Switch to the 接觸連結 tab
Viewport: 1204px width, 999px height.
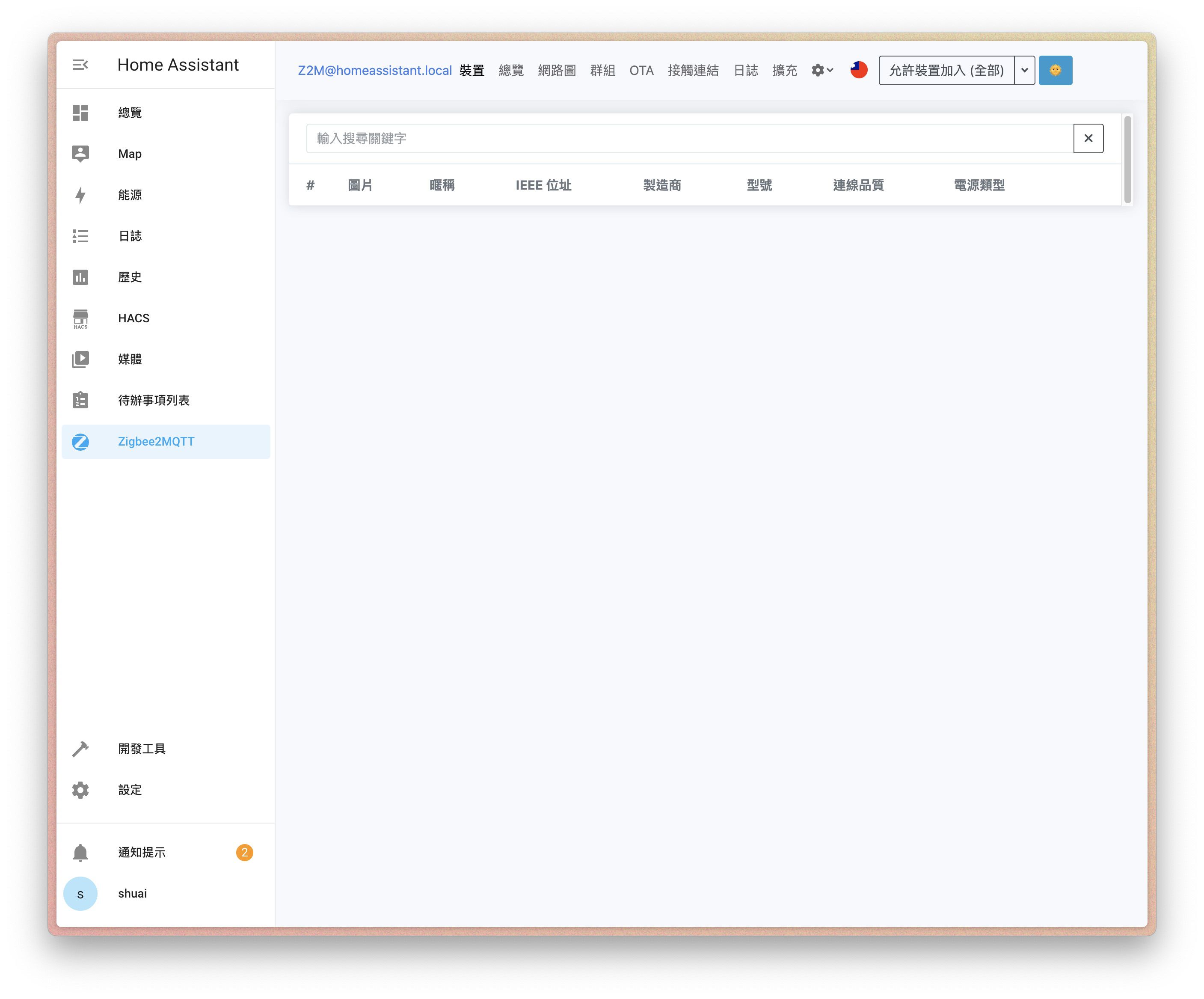pyautogui.click(x=693, y=71)
